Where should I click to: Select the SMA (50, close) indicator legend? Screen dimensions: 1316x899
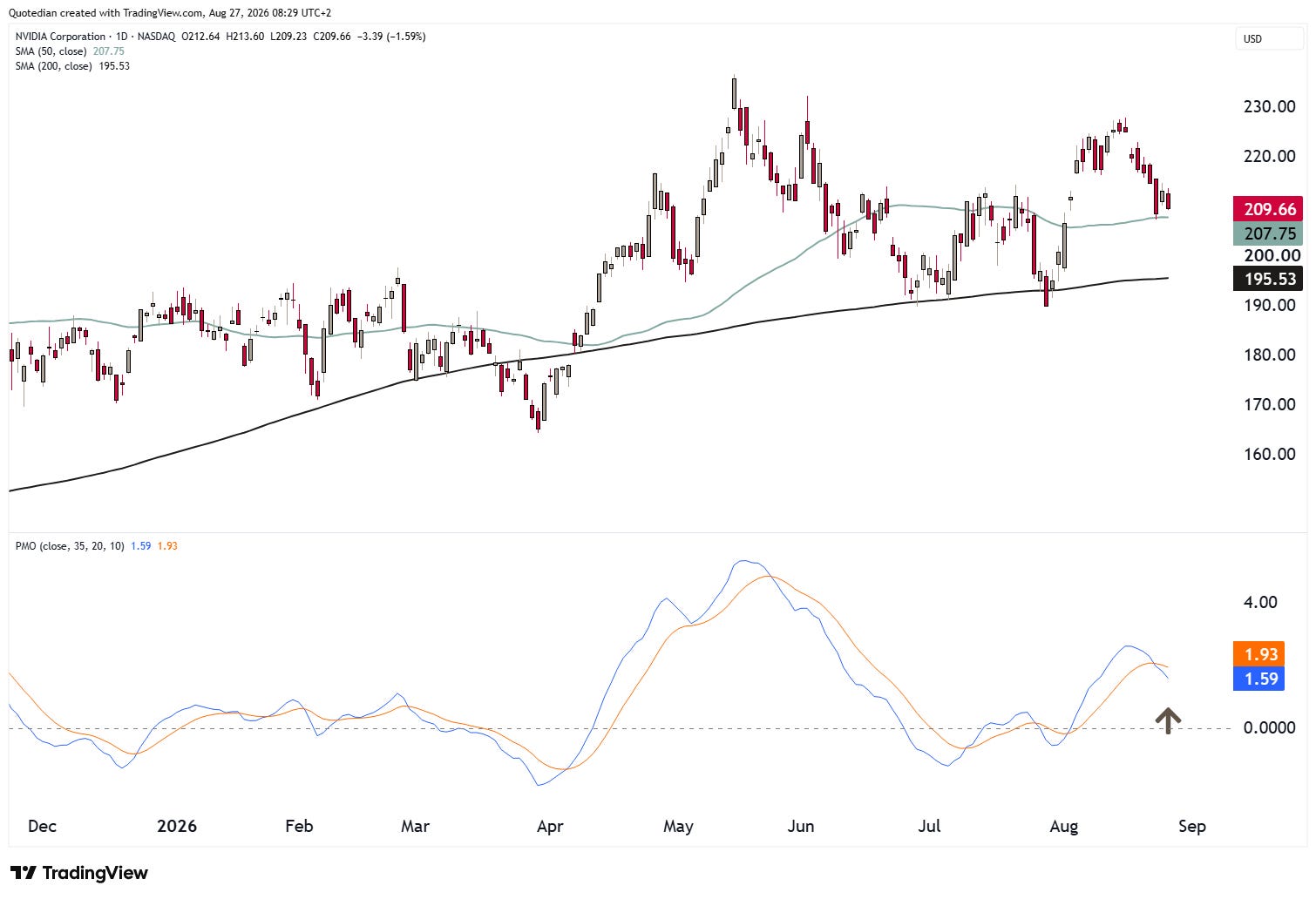(51, 51)
